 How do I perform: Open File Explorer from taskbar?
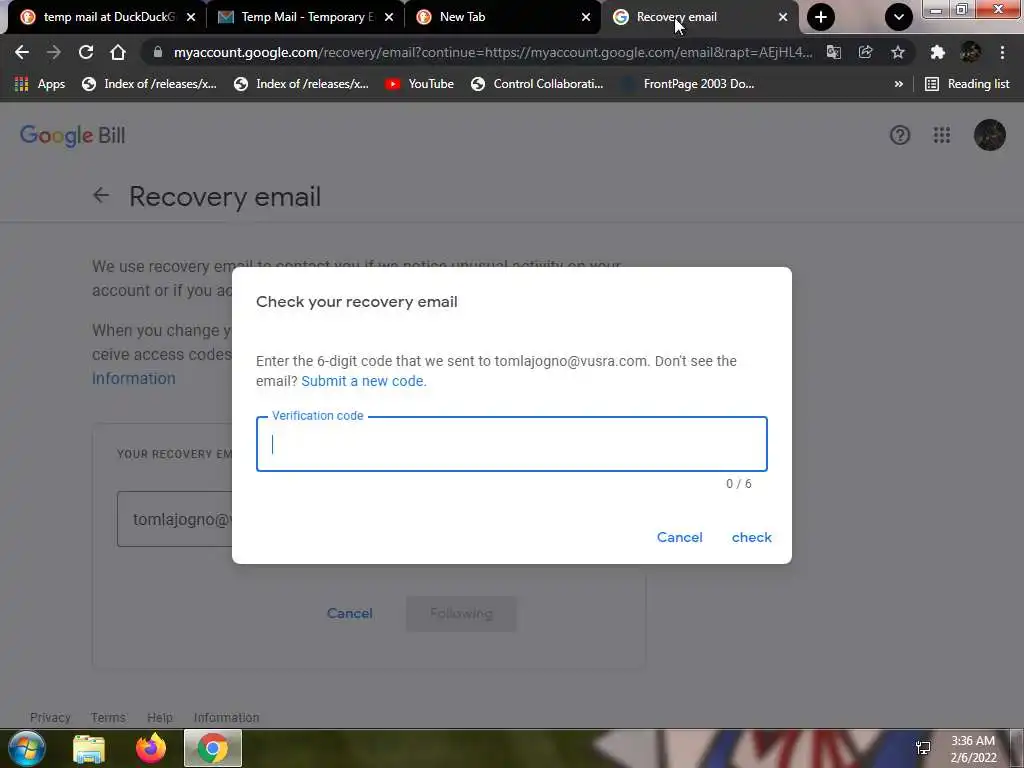click(x=89, y=749)
